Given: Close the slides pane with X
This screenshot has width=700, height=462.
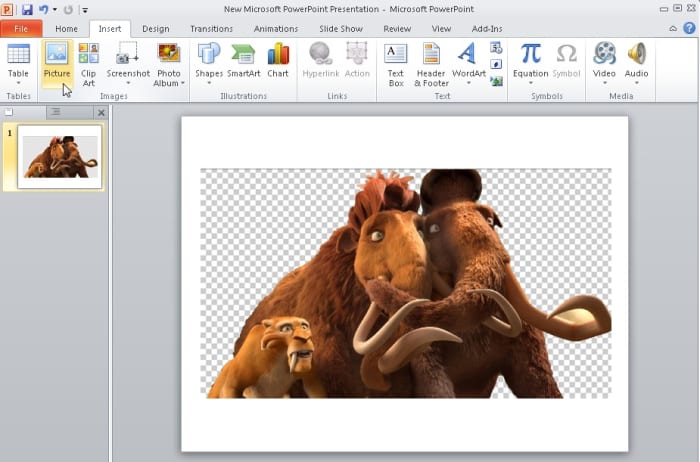Looking at the screenshot, I should (101, 113).
